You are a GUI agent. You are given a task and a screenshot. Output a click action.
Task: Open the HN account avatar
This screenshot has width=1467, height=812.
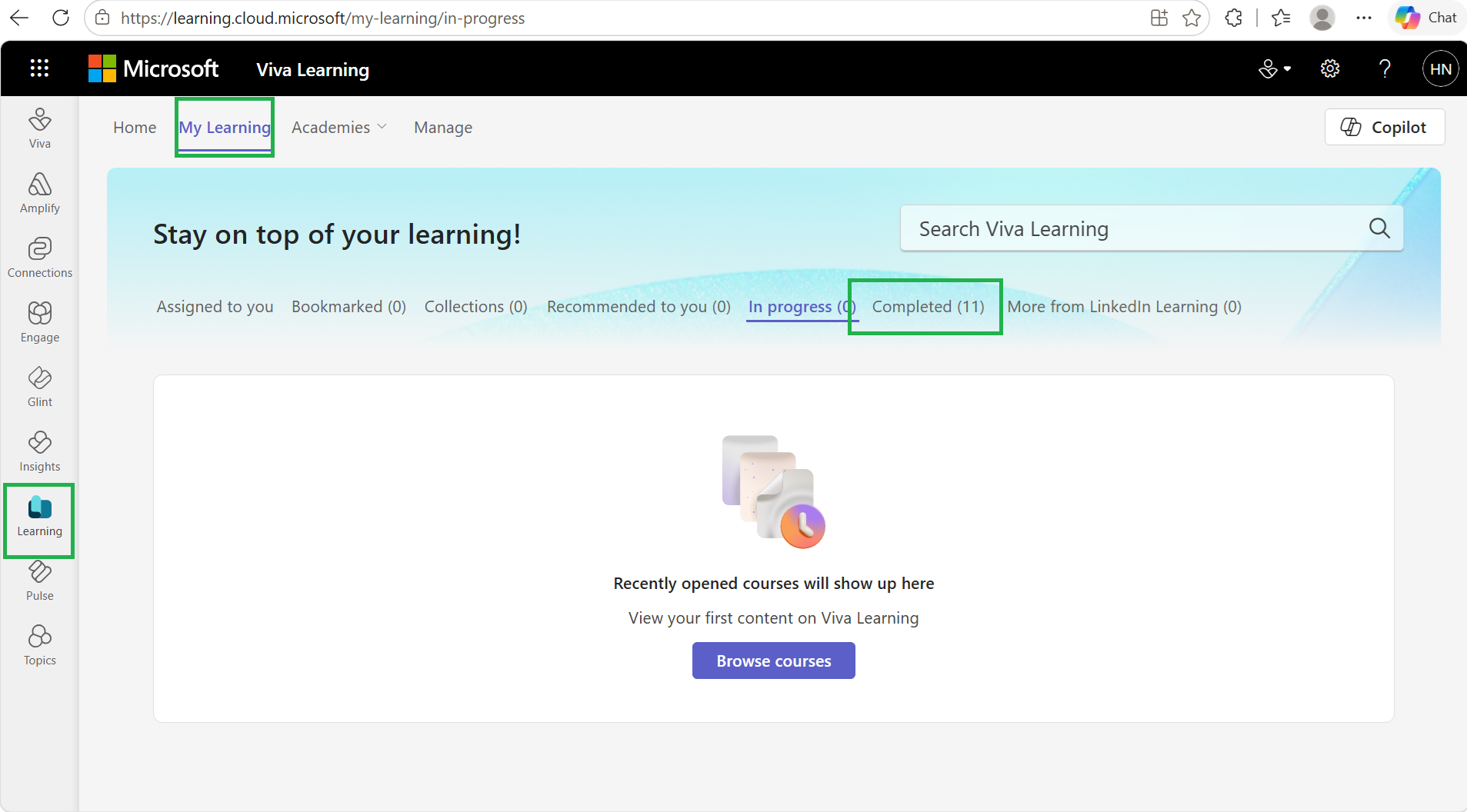pos(1440,69)
